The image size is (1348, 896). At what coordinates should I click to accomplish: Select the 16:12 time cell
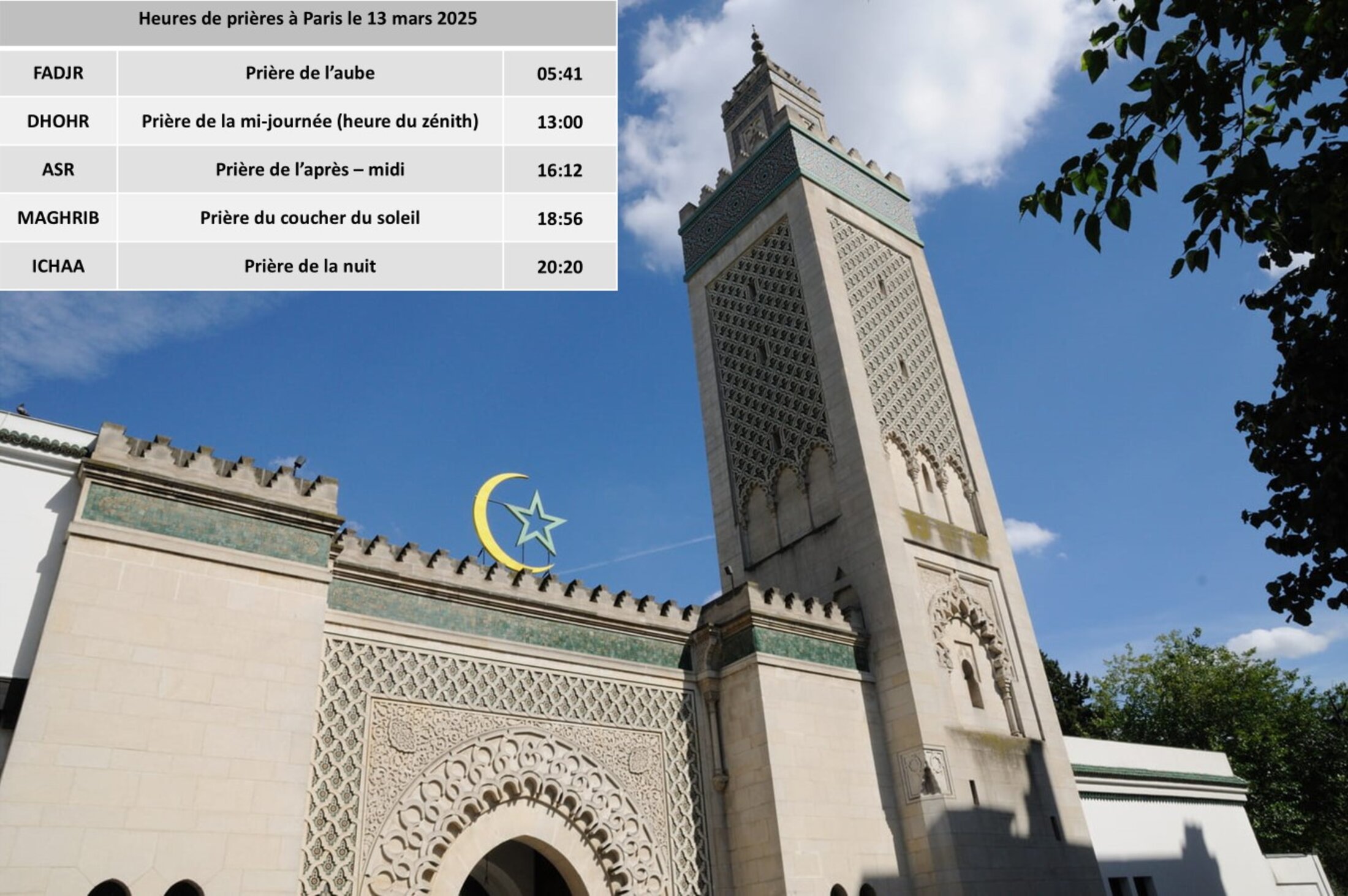pyautogui.click(x=560, y=170)
